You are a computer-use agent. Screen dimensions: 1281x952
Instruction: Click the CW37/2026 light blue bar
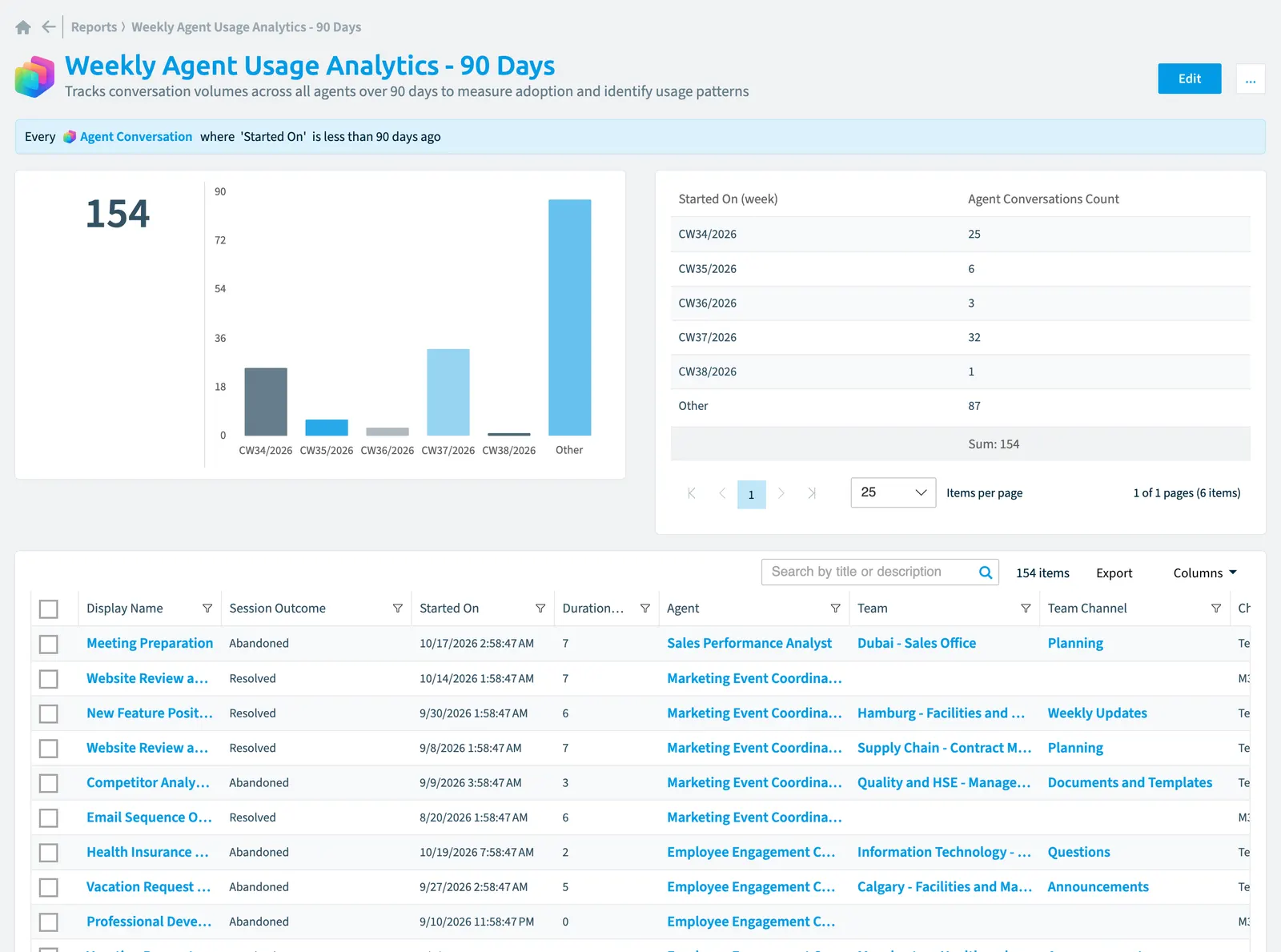tap(448, 392)
